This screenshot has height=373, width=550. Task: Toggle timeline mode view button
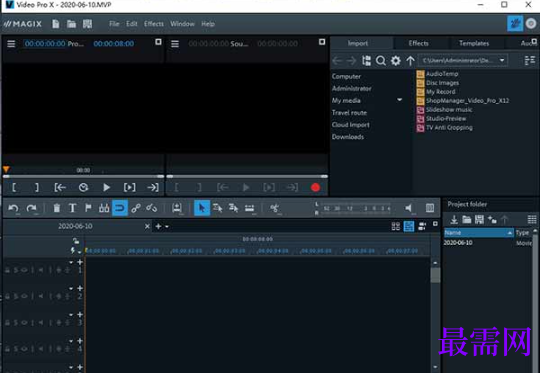click(x=409, y=226)
